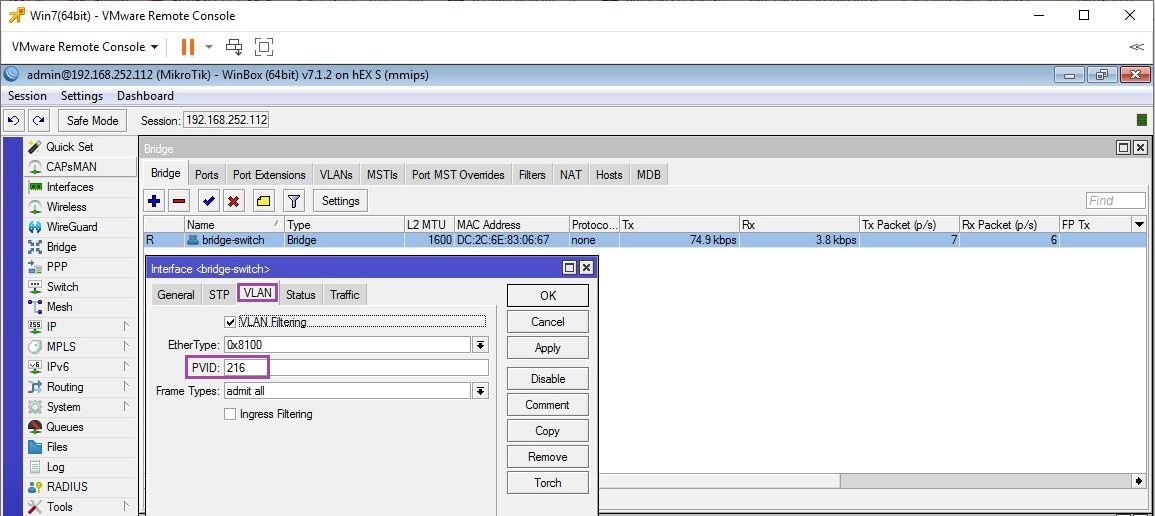Viewport: 1155px width, 516px height.
Task: Open Interfaces from sidebar
Action: [70, 187]
